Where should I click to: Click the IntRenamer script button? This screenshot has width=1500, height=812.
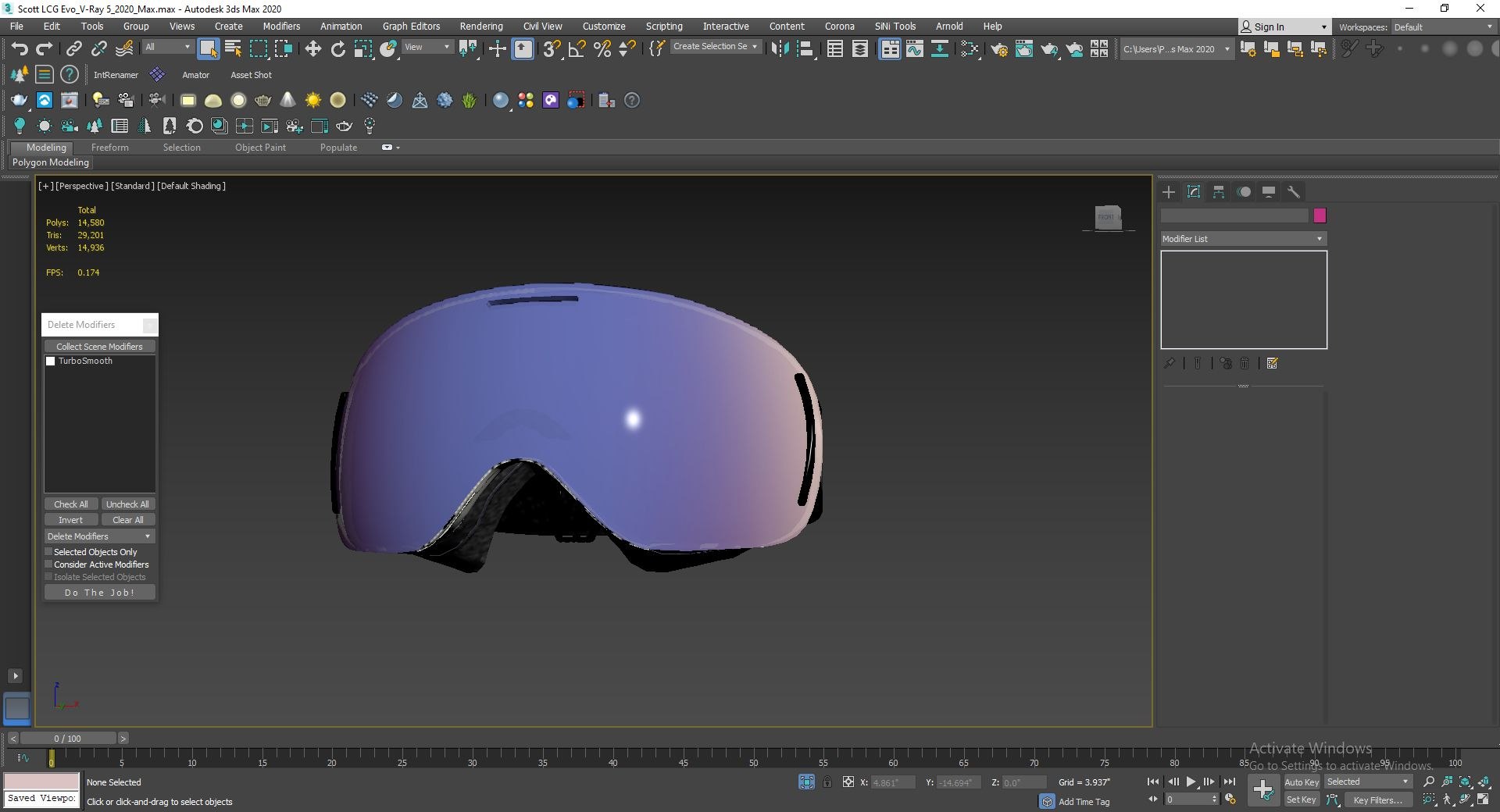[x=116, y=75]
